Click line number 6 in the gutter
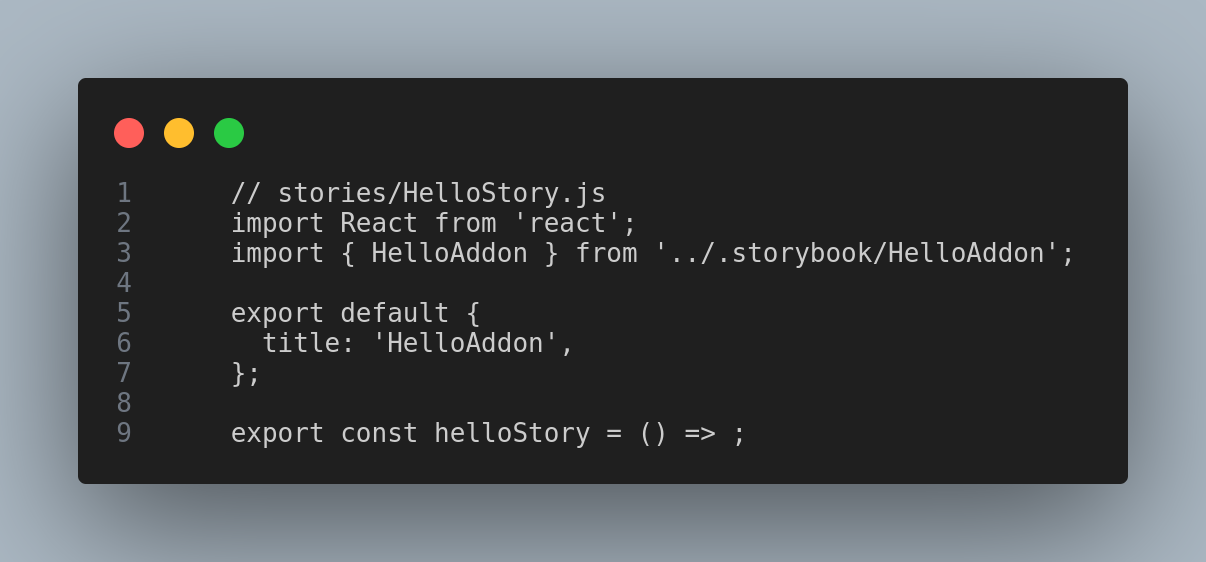 (x=124, y=343)
